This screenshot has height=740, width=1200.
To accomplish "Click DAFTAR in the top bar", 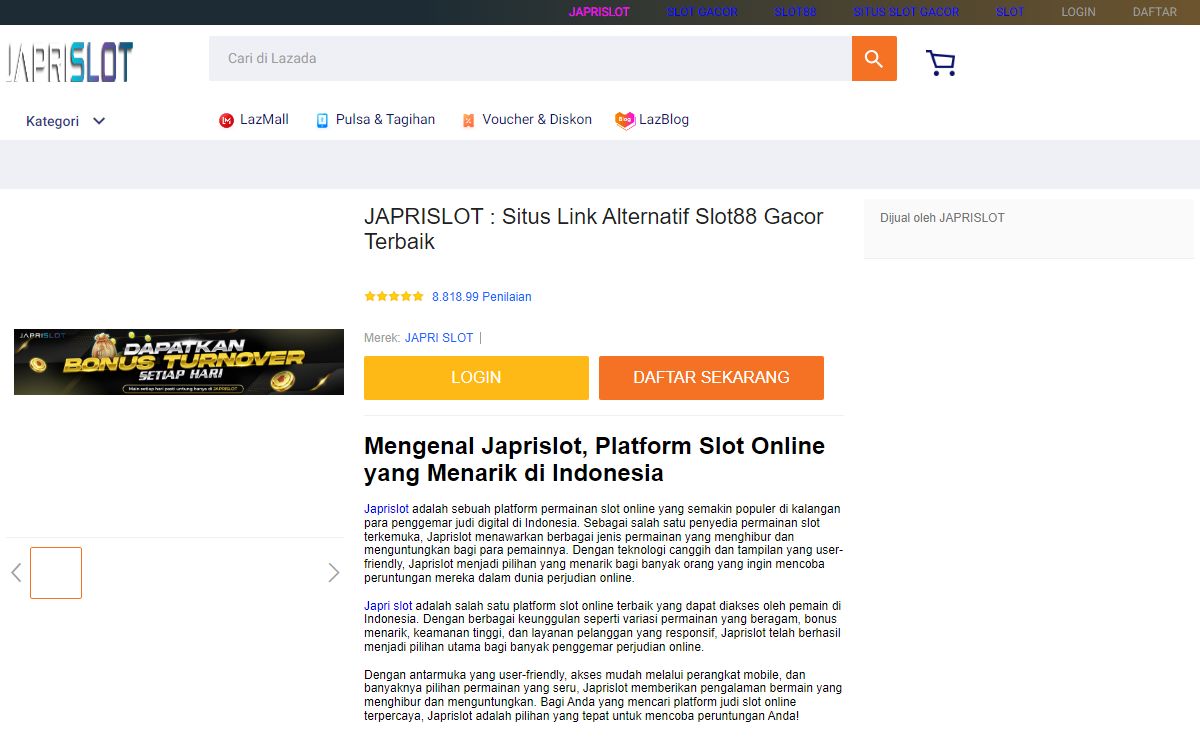I will (x=1154, y=12).
